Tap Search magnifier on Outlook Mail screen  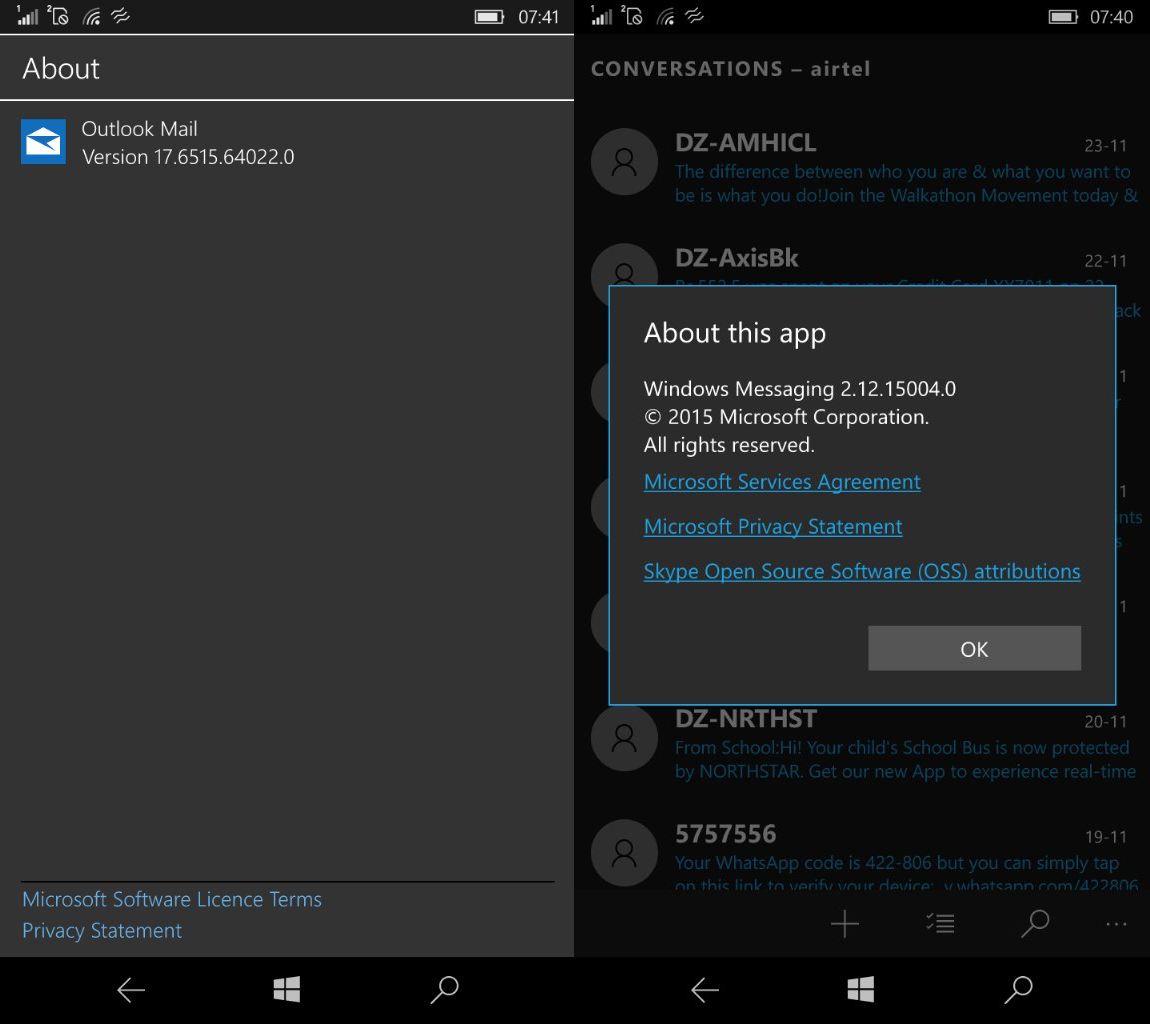point(444,990)
